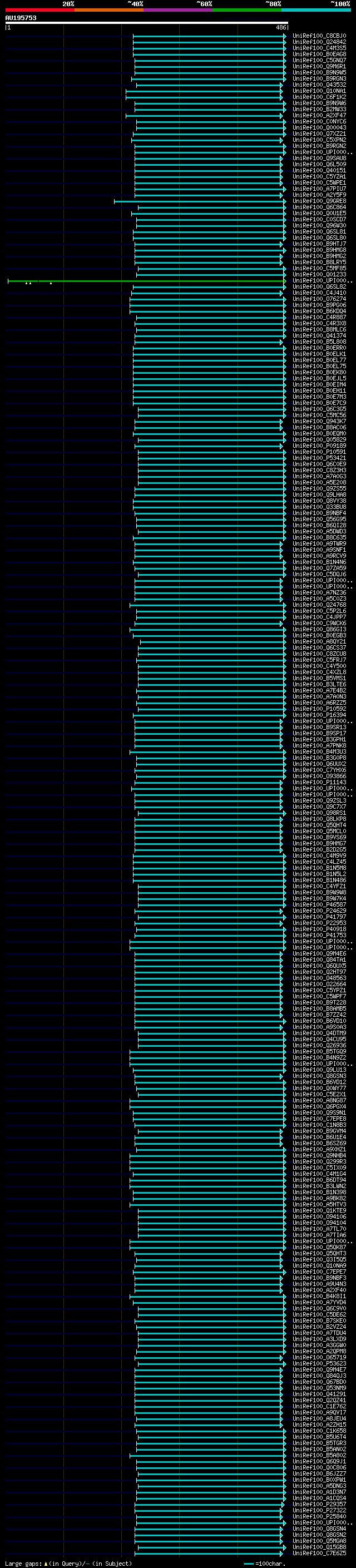Open hit UniRef100_B9HTJ7

(x=319, y=244)
